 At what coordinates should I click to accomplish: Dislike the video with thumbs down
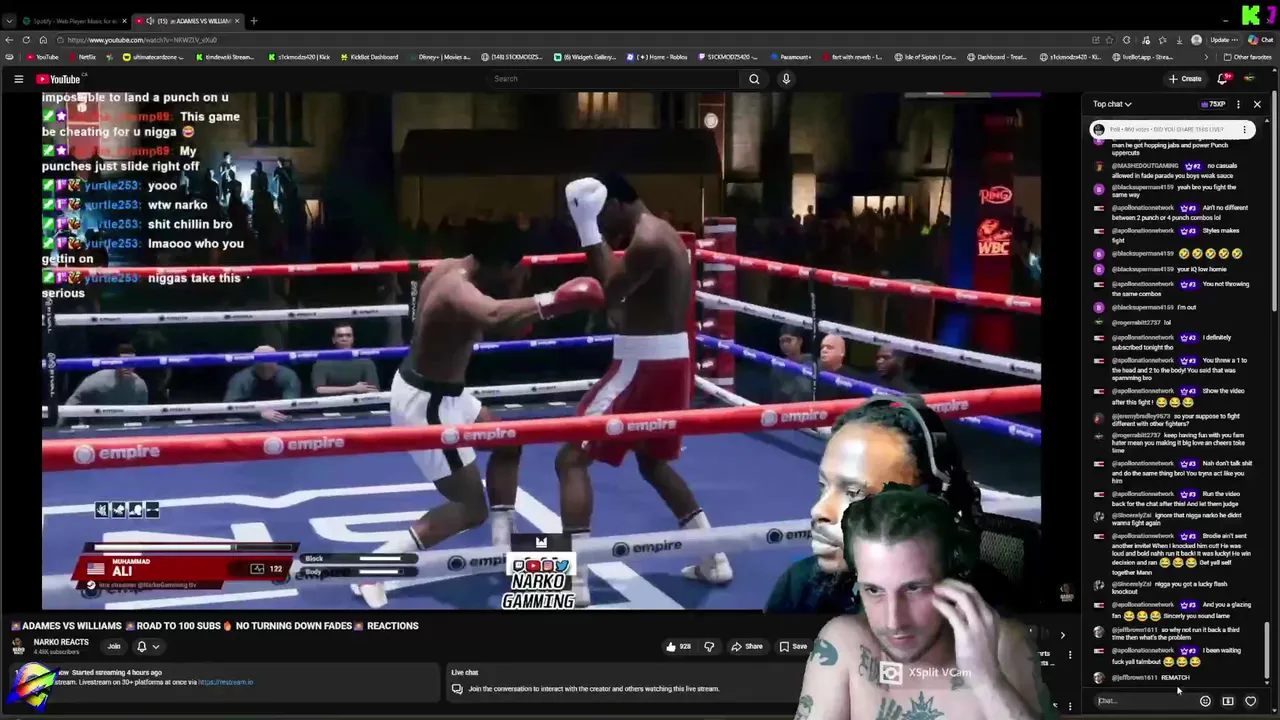(709, 647)
